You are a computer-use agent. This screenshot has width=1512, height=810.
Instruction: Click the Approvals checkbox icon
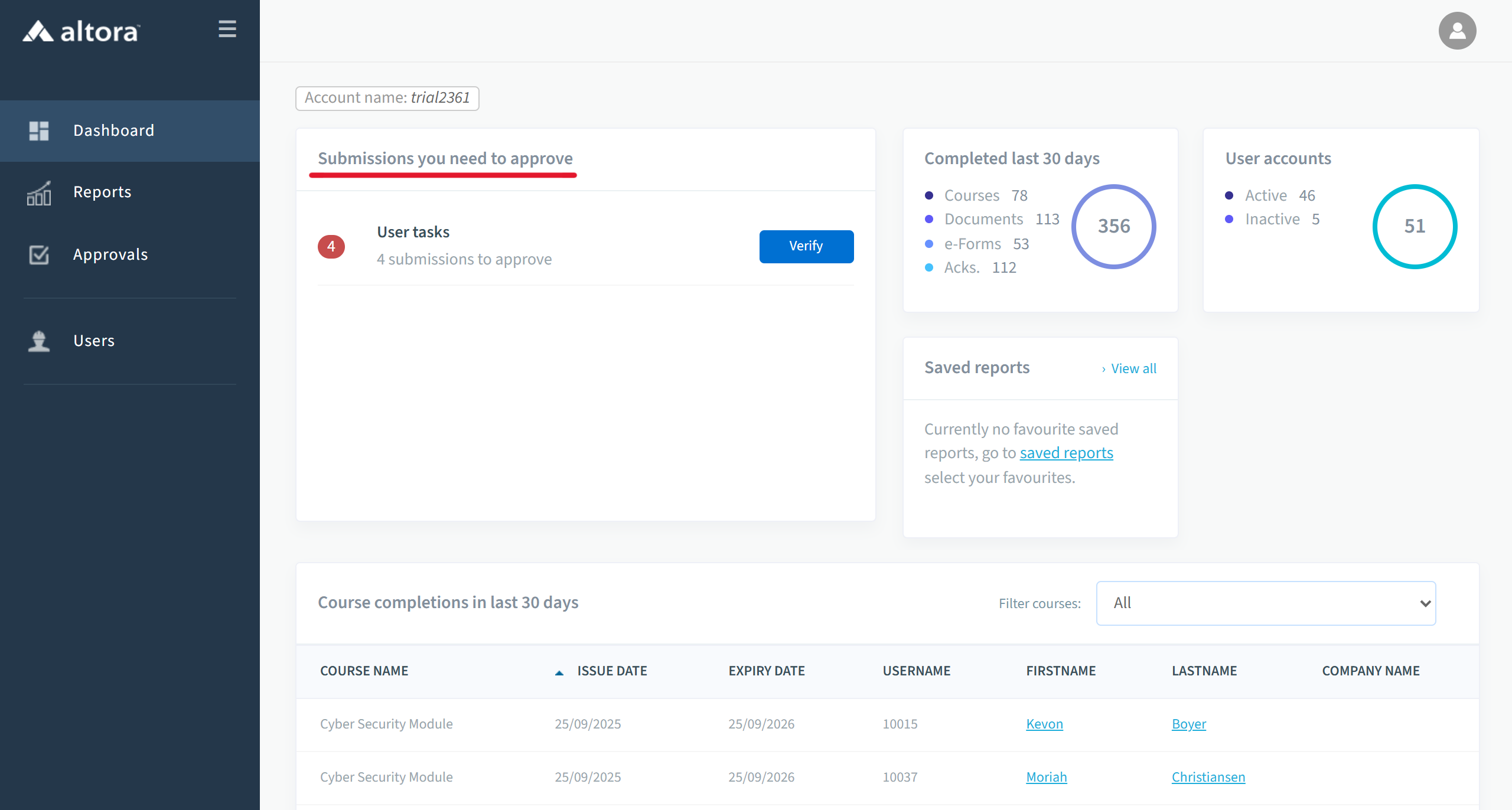[39, 255]
